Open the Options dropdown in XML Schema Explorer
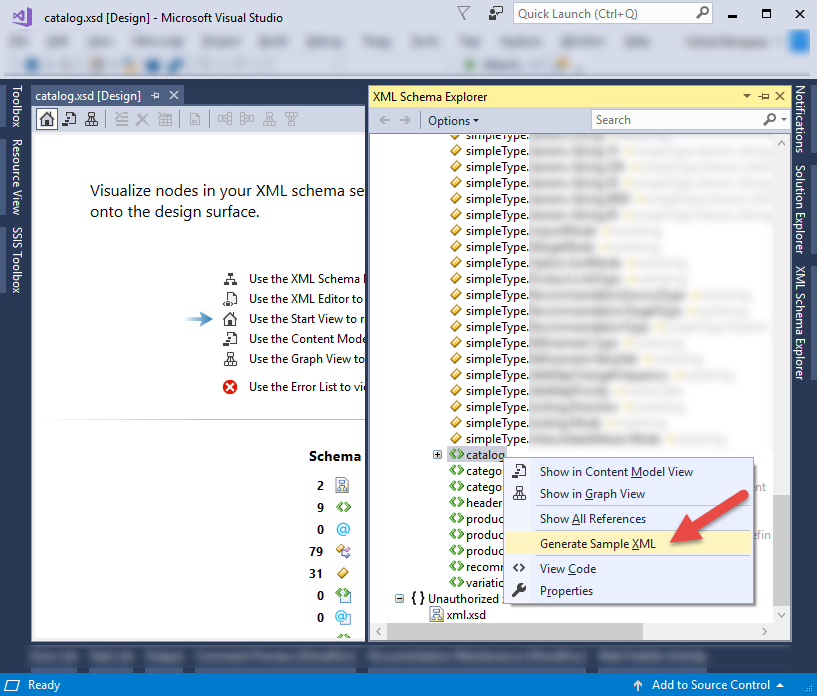This screenshot has height=696, width=817. [x=453, y=119]
